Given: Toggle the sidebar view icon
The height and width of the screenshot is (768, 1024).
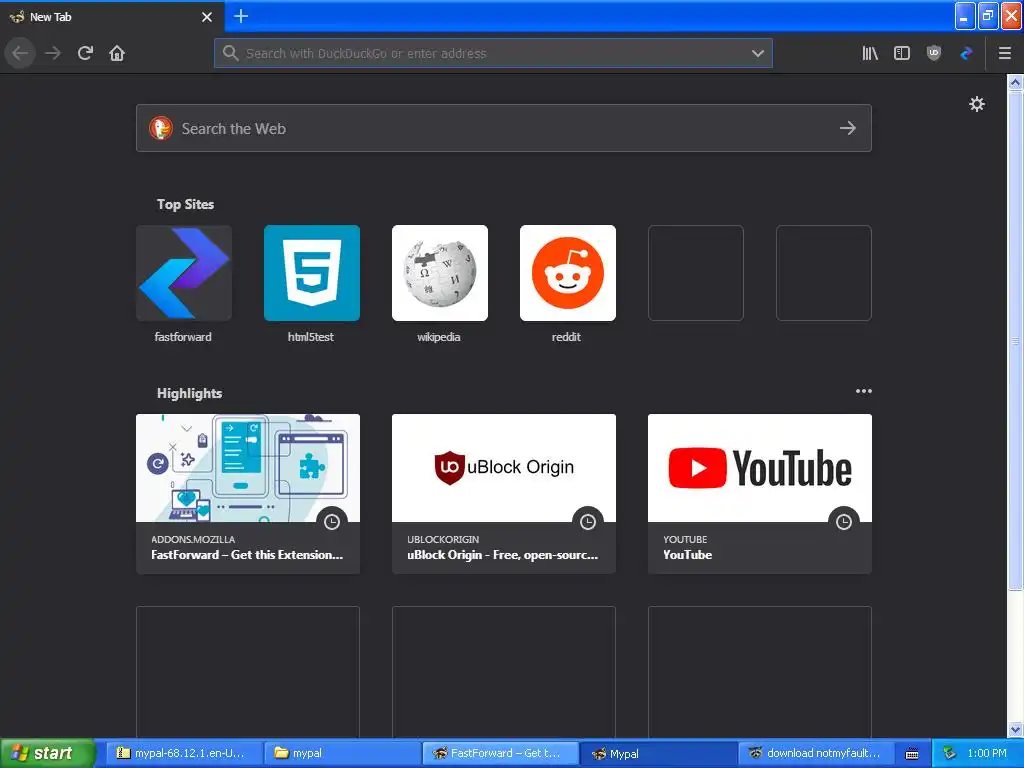Looking at the screenshot, I should pos(902,53).
